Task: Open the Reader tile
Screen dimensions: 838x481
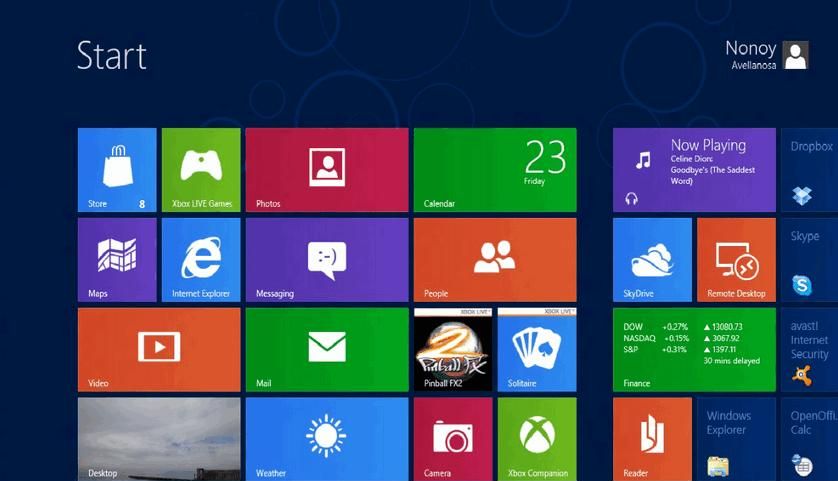Action: tap(652, 439)
